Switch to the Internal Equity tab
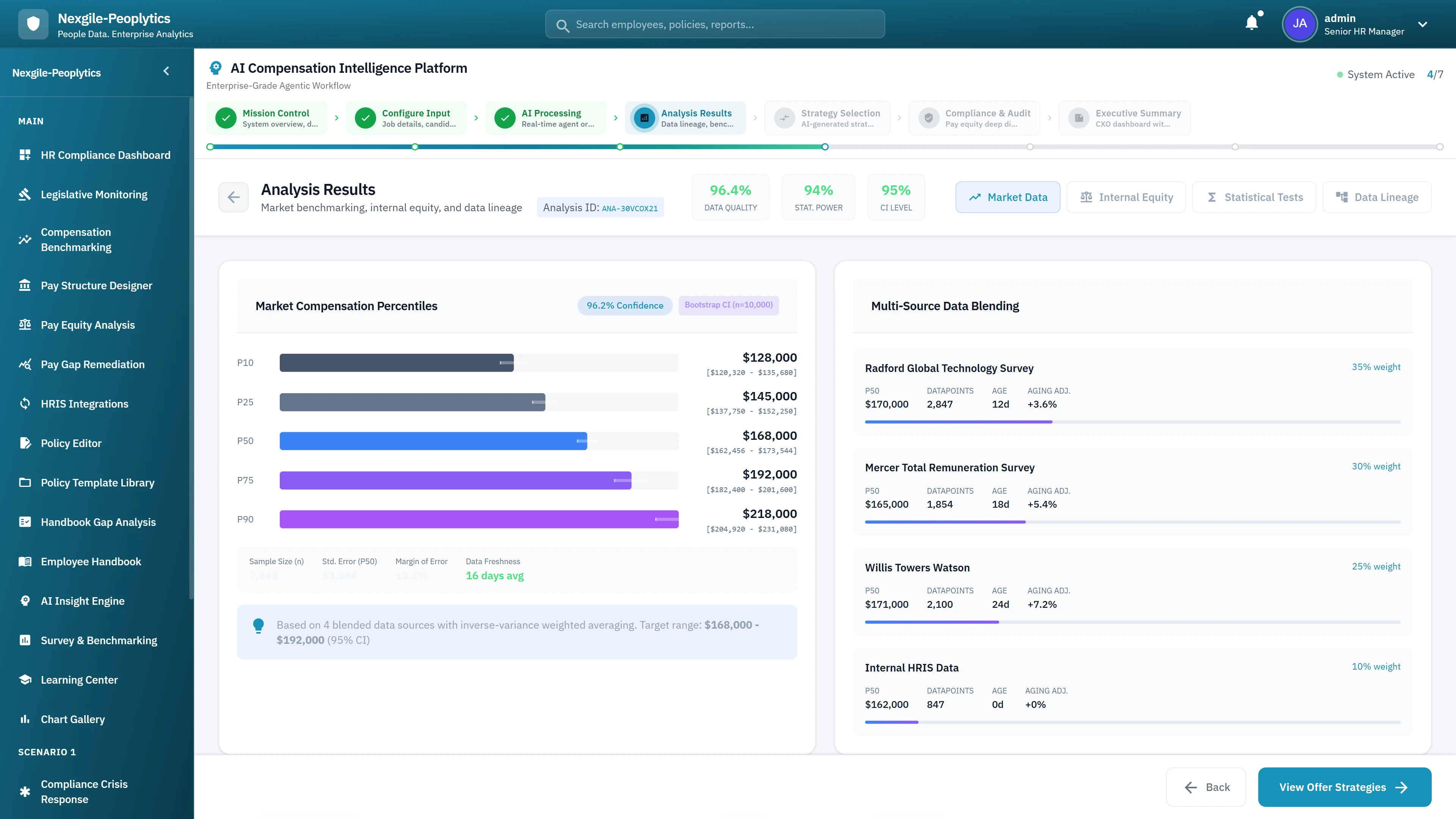This screenshot has height=819, width=1456. (x=1125, y=197)
